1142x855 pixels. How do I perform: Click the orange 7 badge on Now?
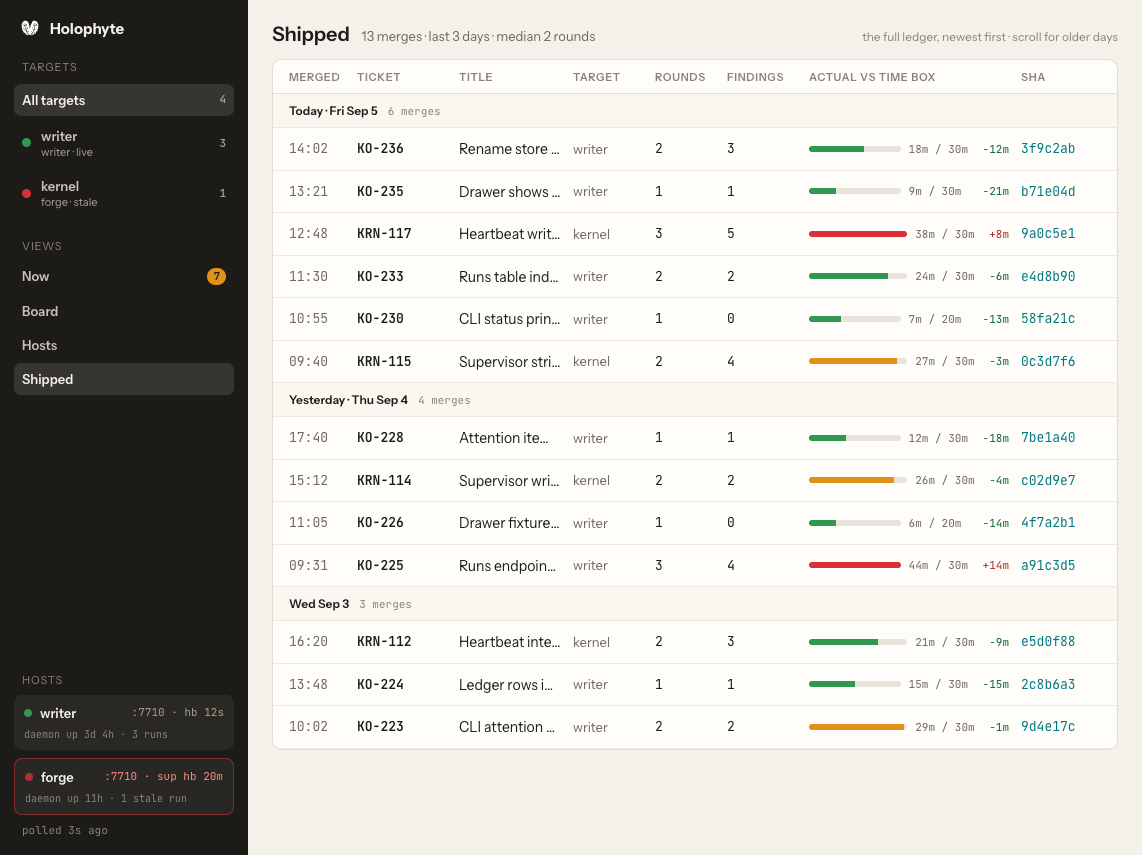pyautogui.click(x=216, y=276)
